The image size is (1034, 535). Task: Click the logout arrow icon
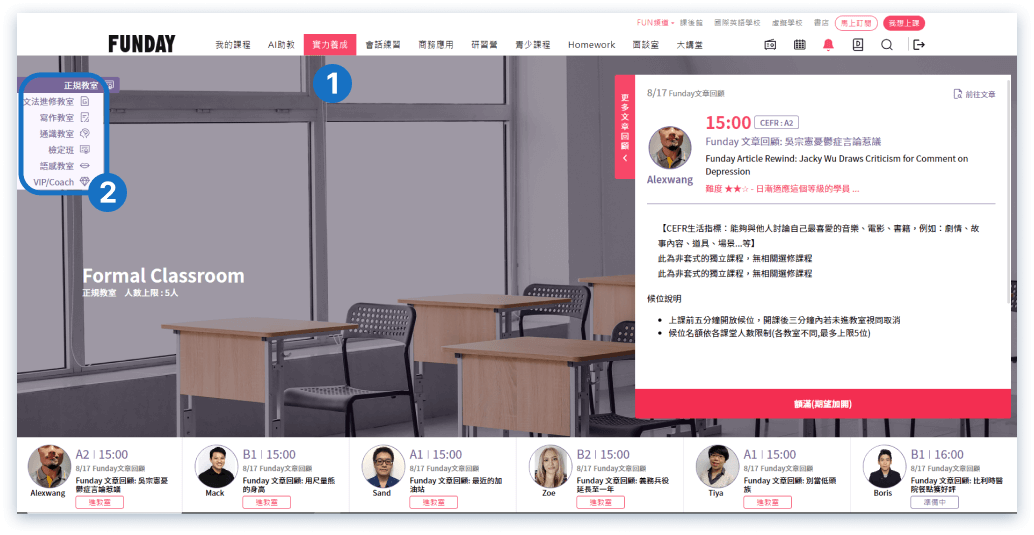click(x=919, y=45)
